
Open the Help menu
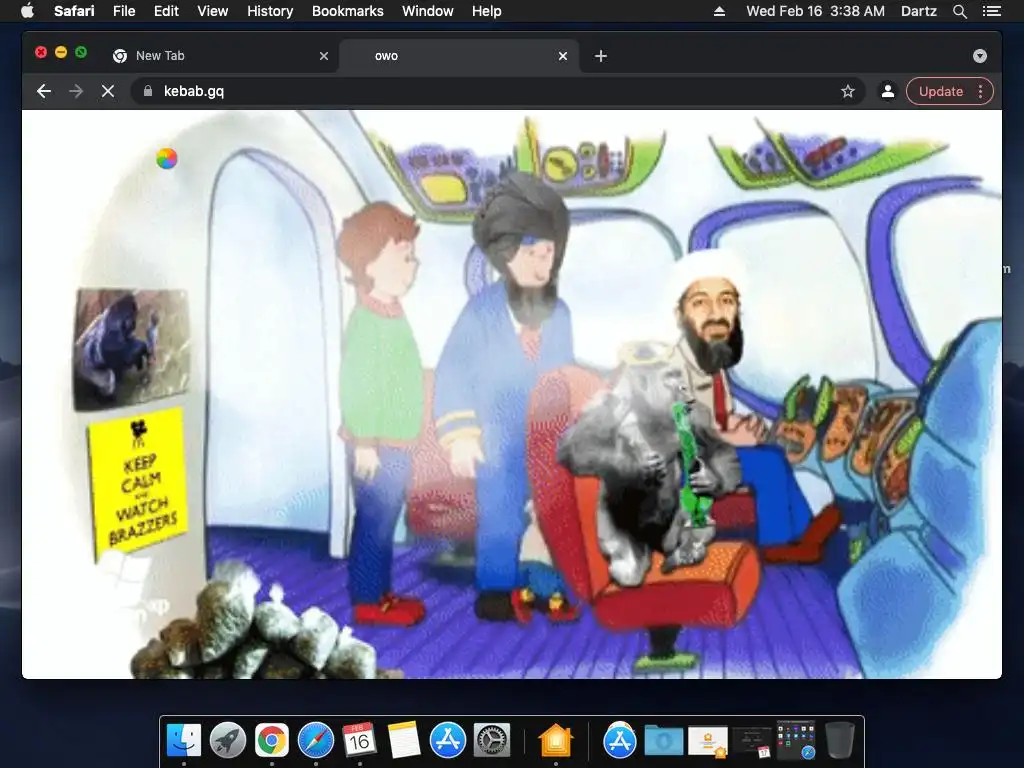487,11
